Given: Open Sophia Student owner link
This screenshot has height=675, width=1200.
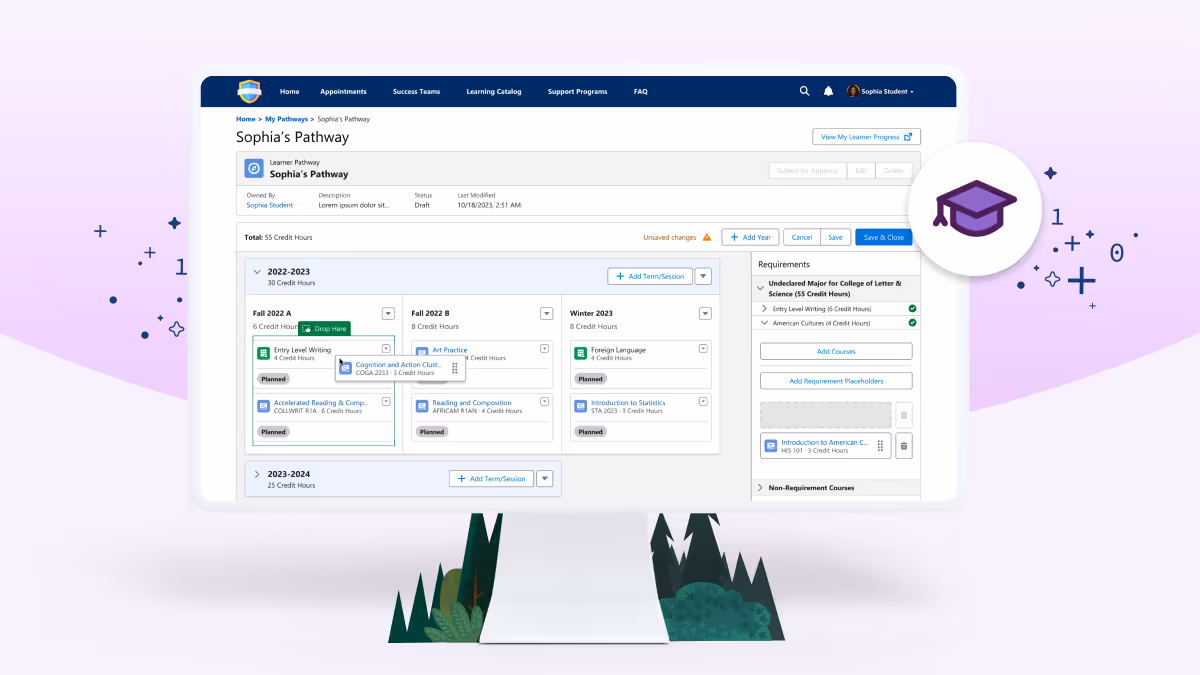Looking at the screenshot, I should click(x=270, y=205).
